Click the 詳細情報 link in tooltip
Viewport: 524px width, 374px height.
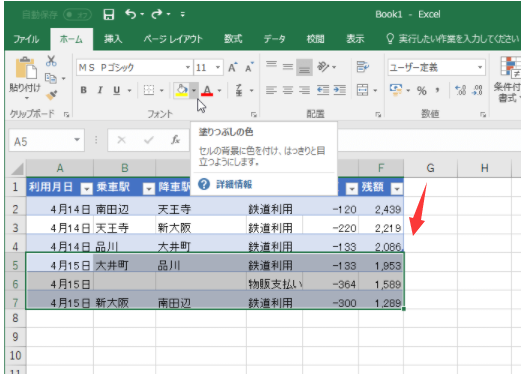pos(234,184)
